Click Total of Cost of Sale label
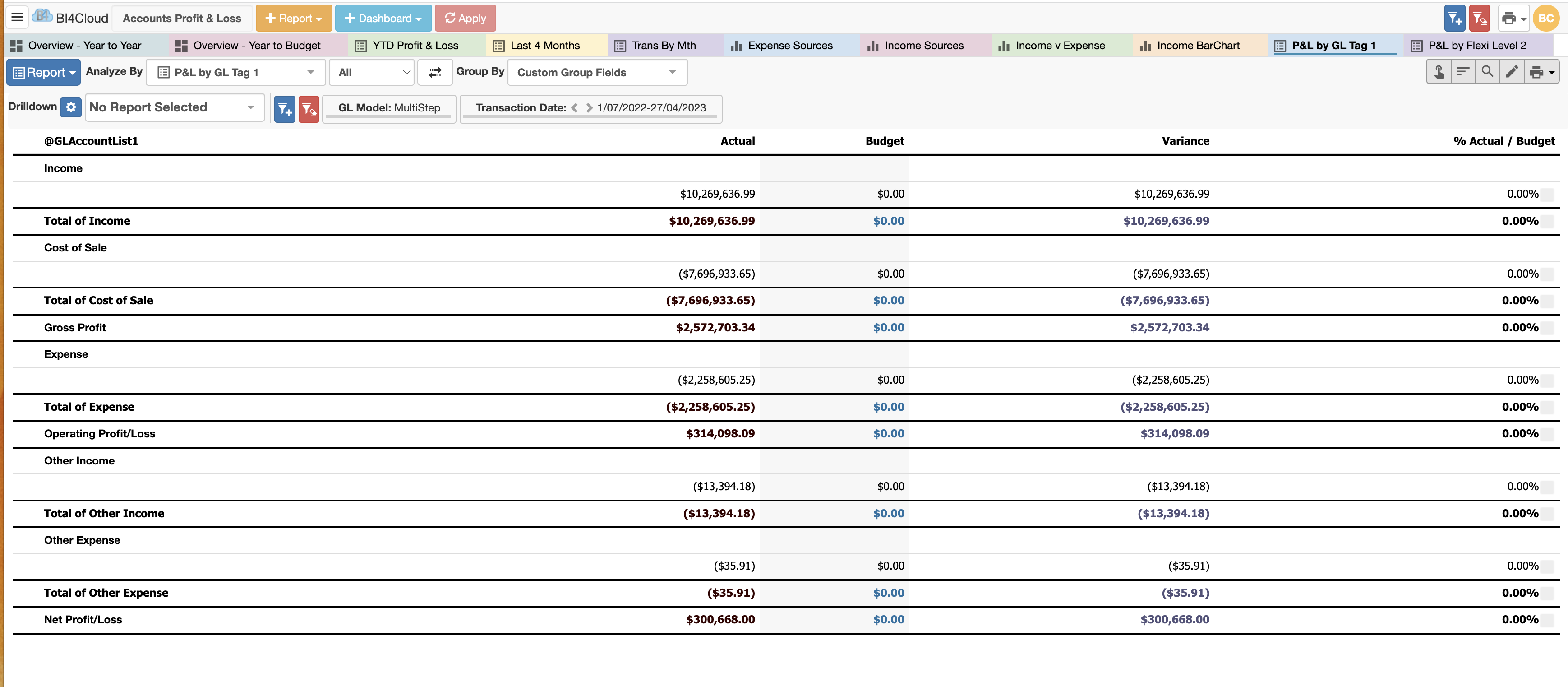1568x687 pixels. (x=99, y=300)
